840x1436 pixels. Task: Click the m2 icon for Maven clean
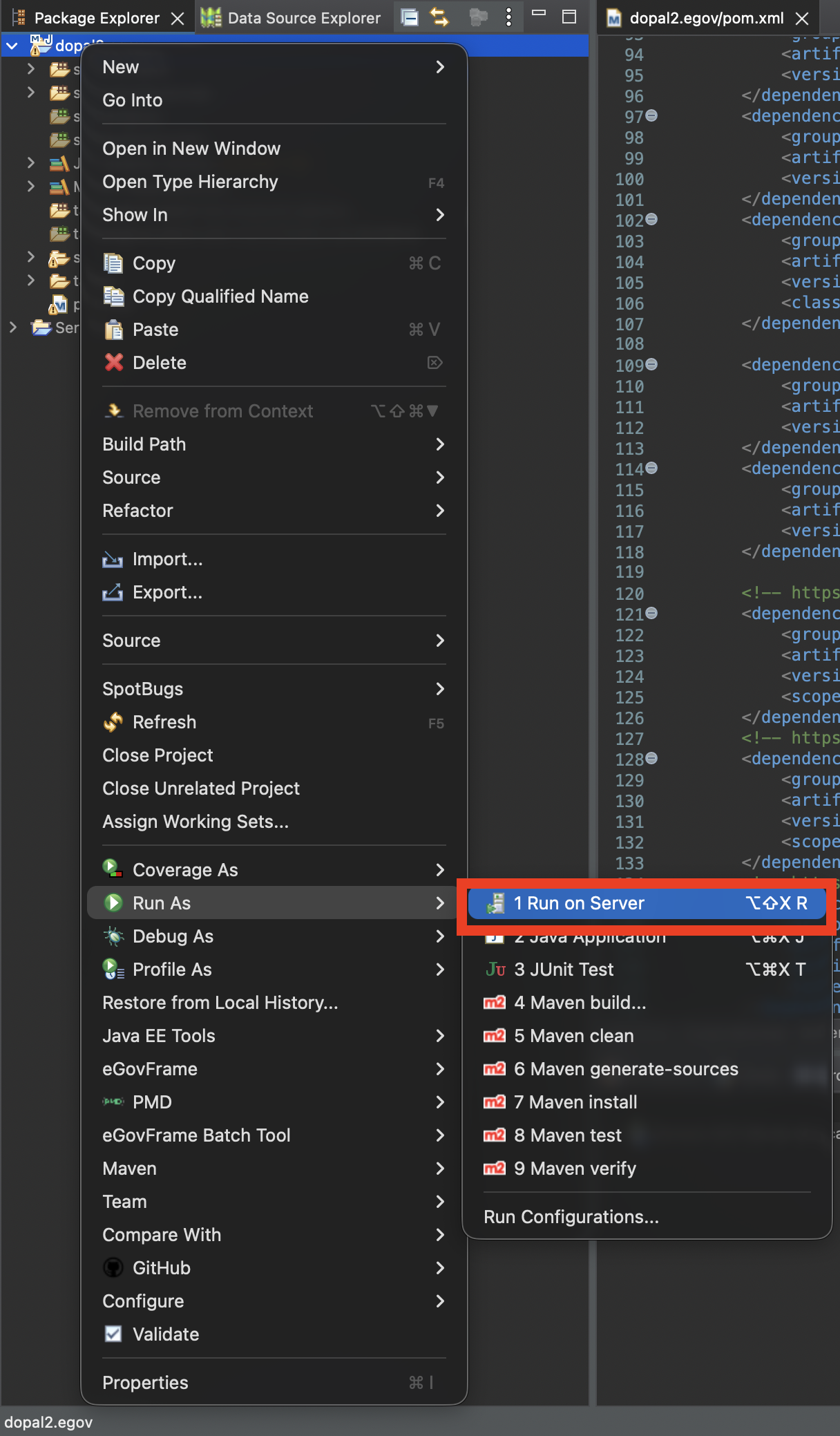pos(495,1036)
